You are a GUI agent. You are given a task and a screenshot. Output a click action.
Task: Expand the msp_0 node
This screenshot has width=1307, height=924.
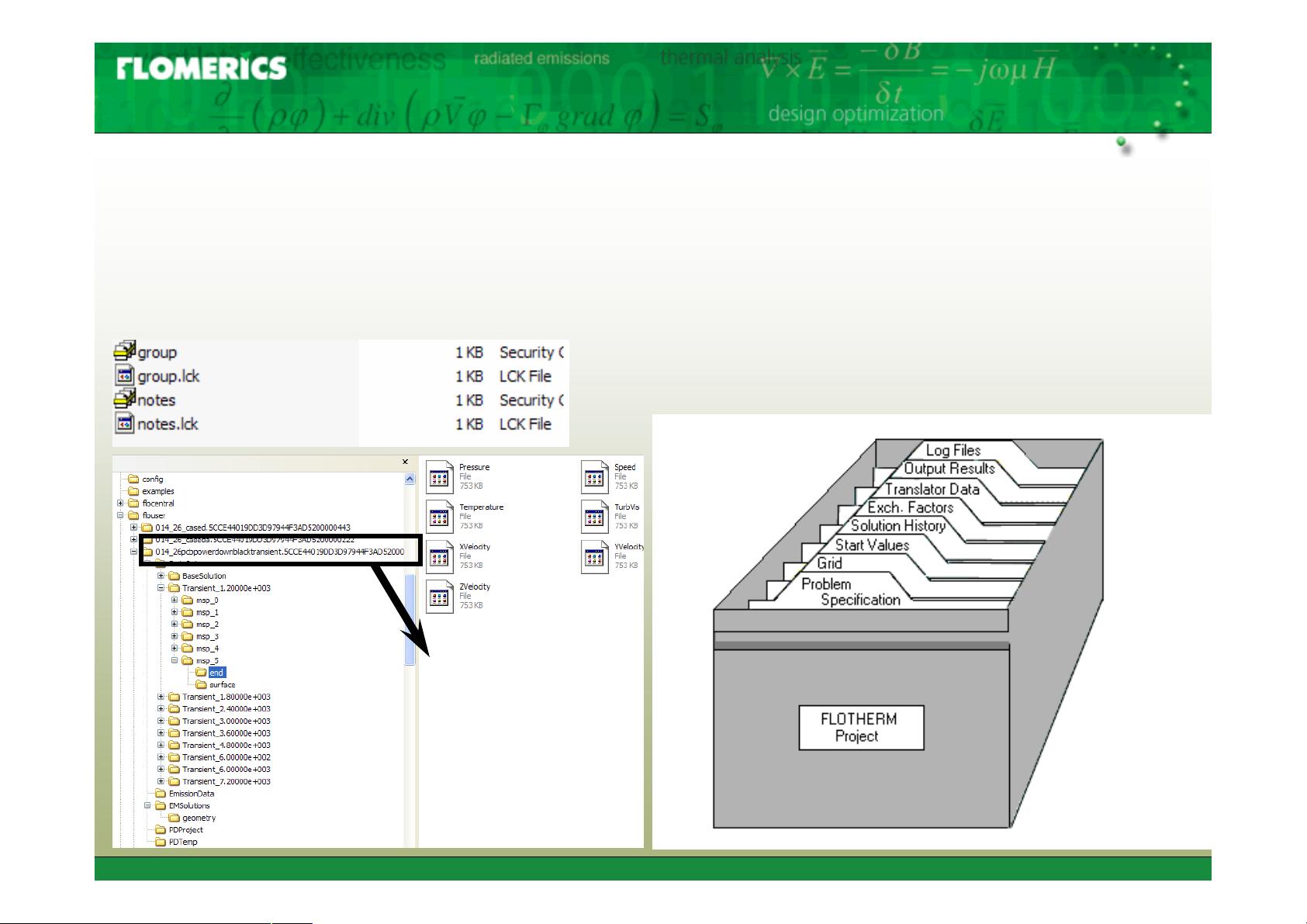tap(175, 600)
